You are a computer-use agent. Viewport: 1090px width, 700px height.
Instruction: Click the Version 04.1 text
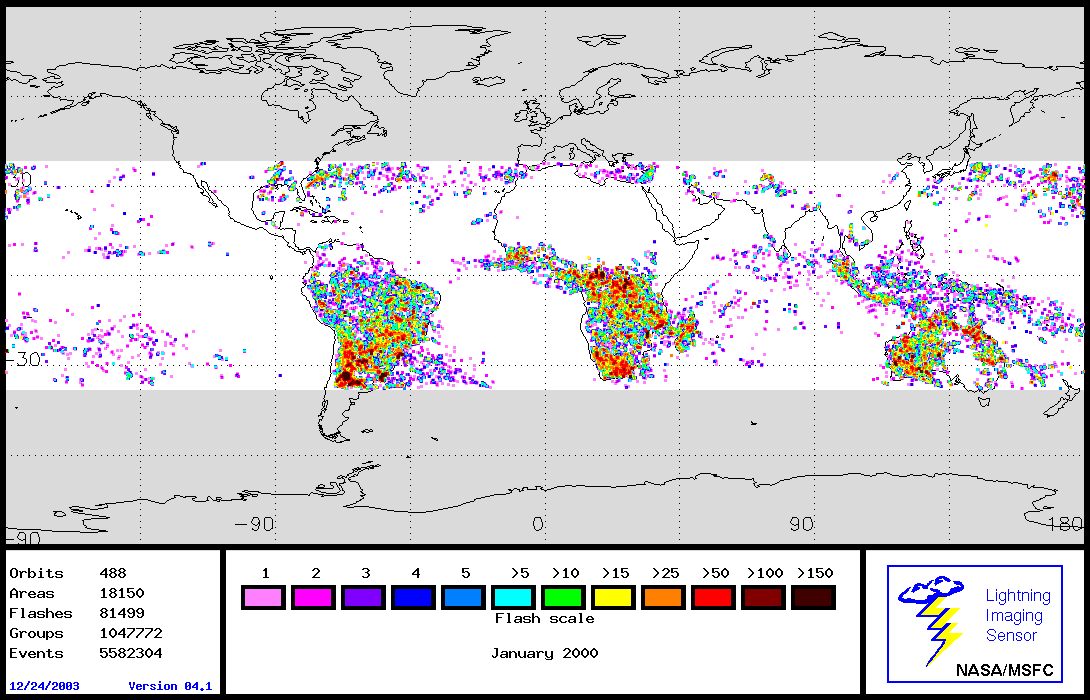point(170,686)
